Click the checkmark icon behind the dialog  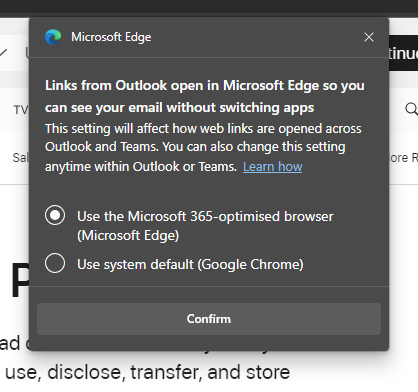pos(3,52)
